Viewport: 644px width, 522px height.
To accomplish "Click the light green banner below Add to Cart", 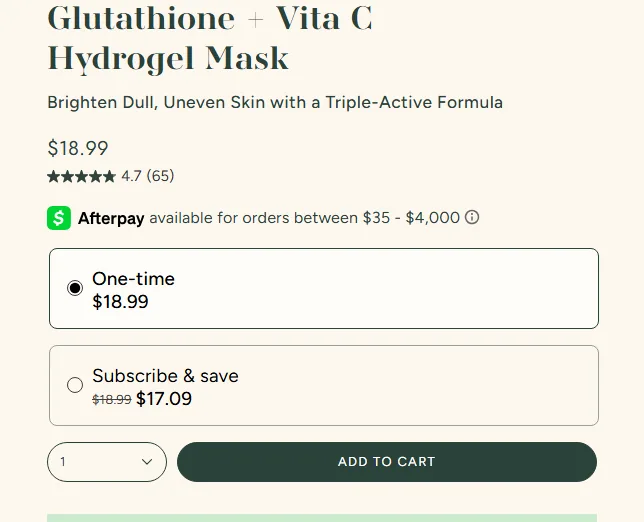I will point(322,518).
